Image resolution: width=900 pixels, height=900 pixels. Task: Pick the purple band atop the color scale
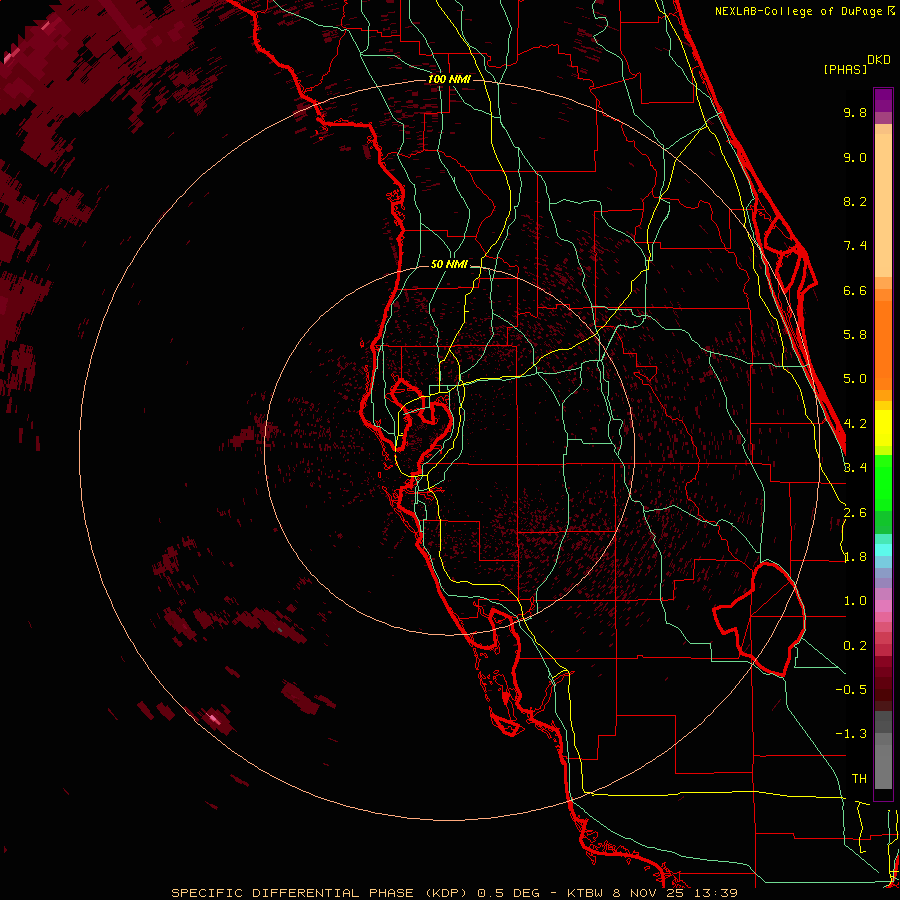point(883,100)
